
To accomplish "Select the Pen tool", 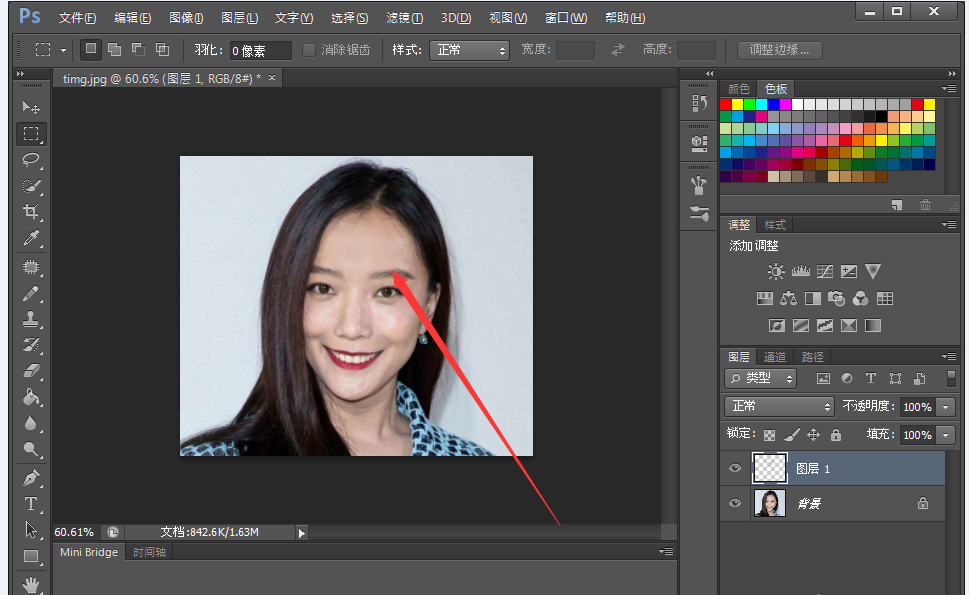I will click(x=31, y=477).
